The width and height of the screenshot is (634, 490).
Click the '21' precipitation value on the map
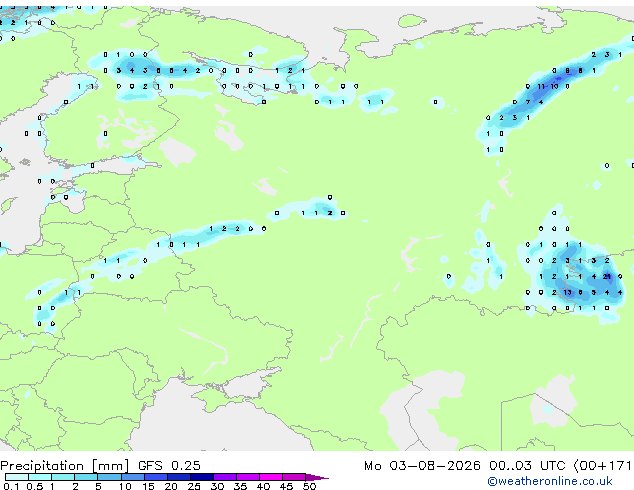point(607,277)
